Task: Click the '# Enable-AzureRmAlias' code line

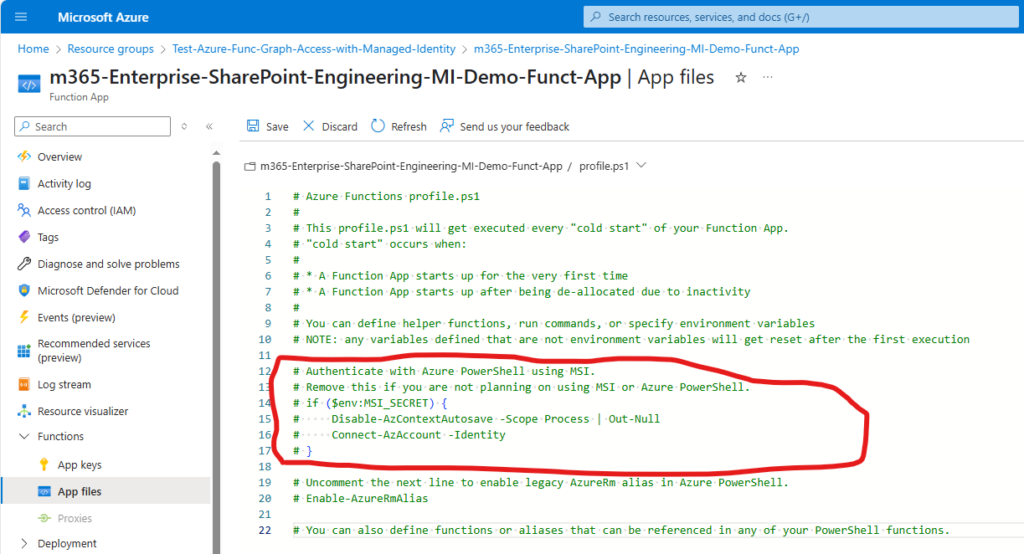Action: [360, 498]
